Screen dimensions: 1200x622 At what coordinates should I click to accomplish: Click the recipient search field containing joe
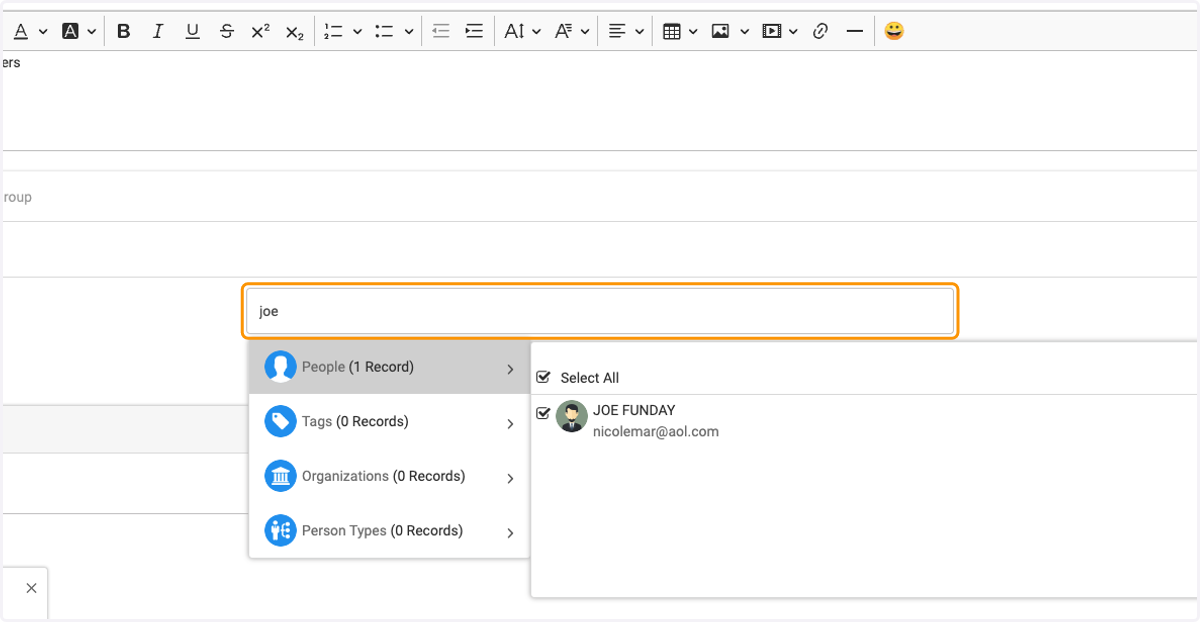tap(600, 311)
